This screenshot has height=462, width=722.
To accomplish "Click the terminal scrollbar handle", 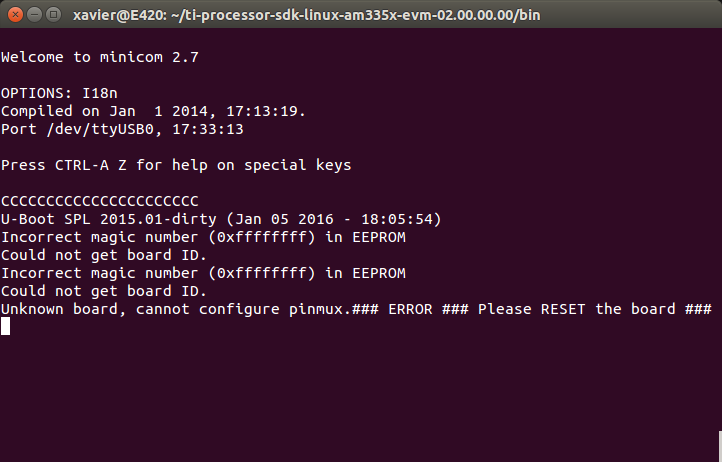I will tap(720, 446).
